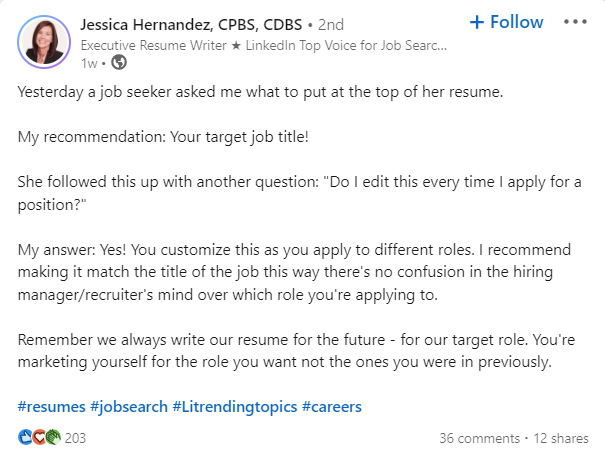Image resolution: width=605 pixels, height=454 pixels.
Task: Click the 1w post timestamp
Action: coord(88,62)
